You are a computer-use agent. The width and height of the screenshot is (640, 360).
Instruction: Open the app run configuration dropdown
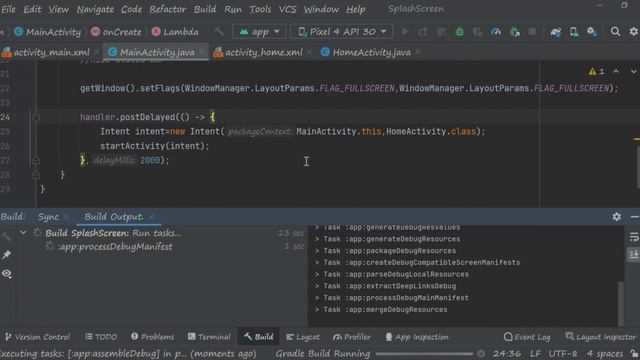click(x=259, y=31)
